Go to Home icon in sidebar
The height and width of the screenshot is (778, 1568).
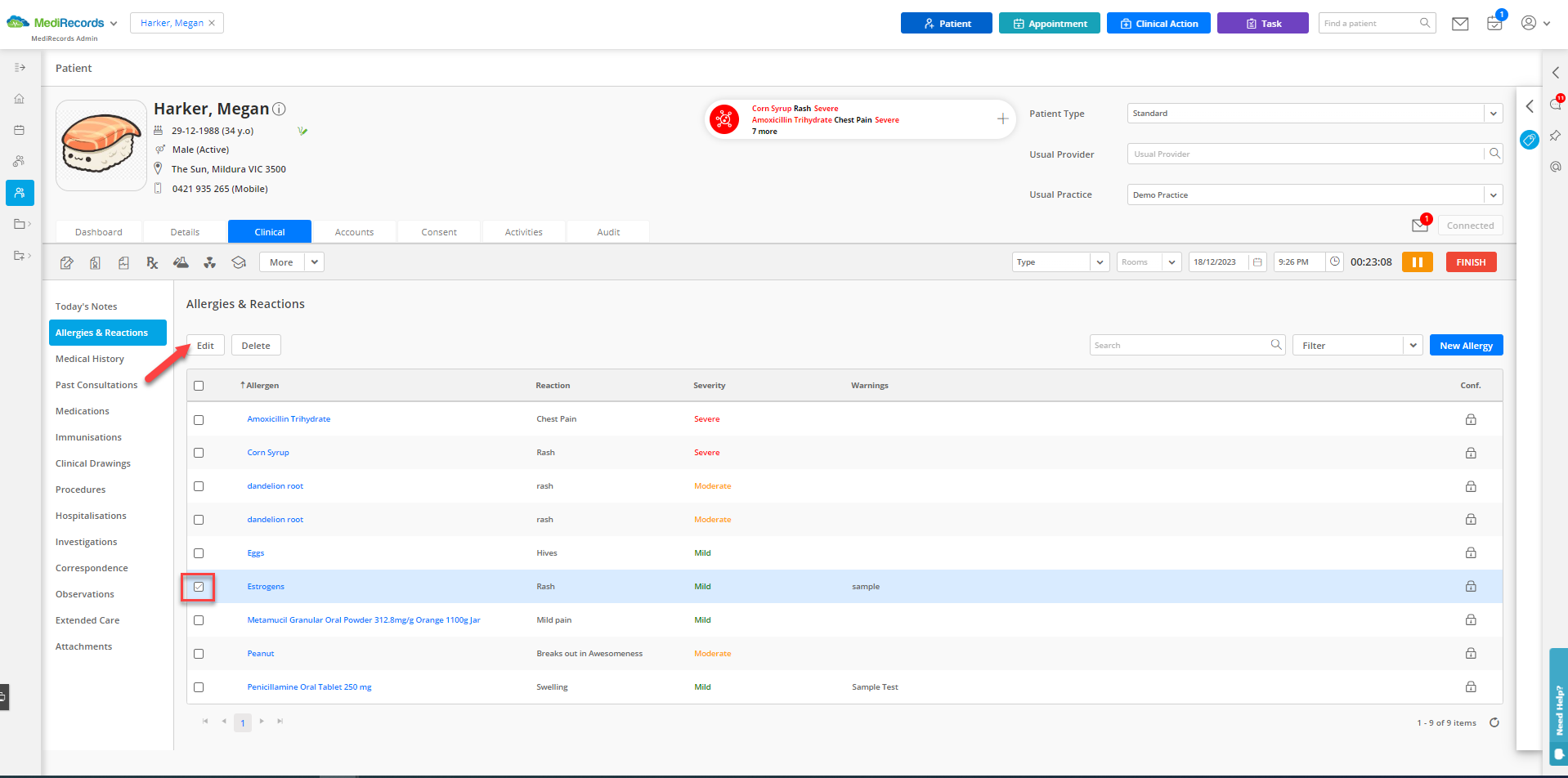(x=20, y=99)
